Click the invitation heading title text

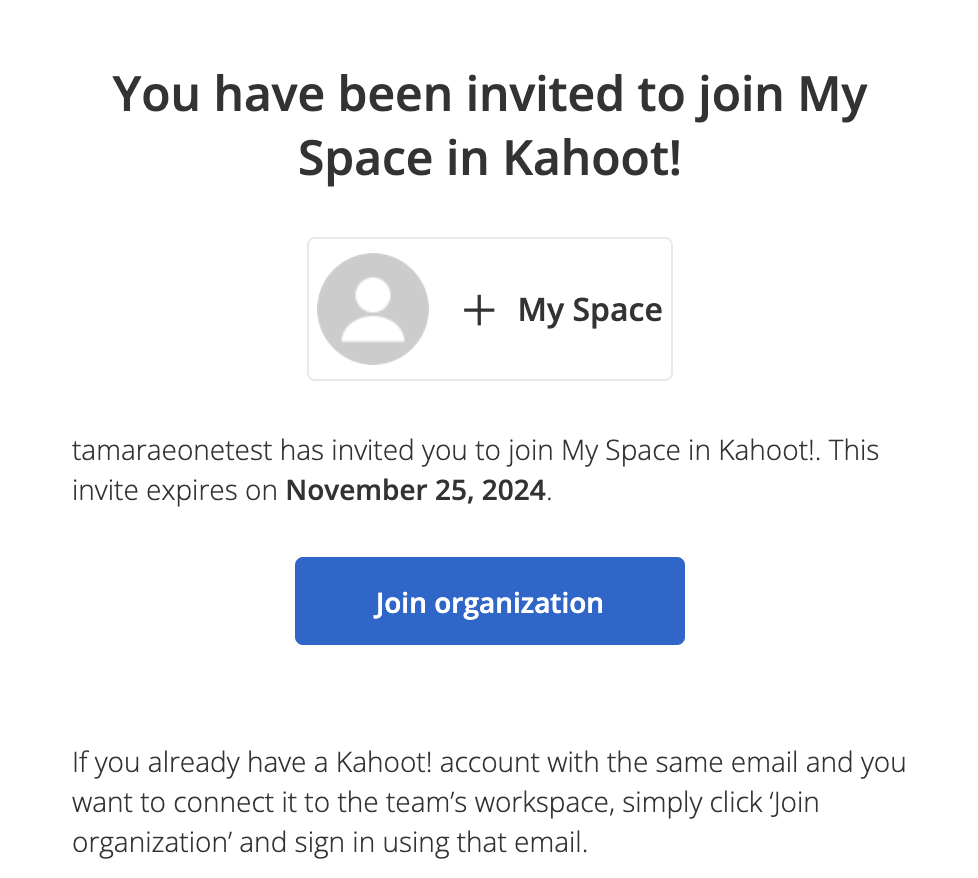point(490,125)
